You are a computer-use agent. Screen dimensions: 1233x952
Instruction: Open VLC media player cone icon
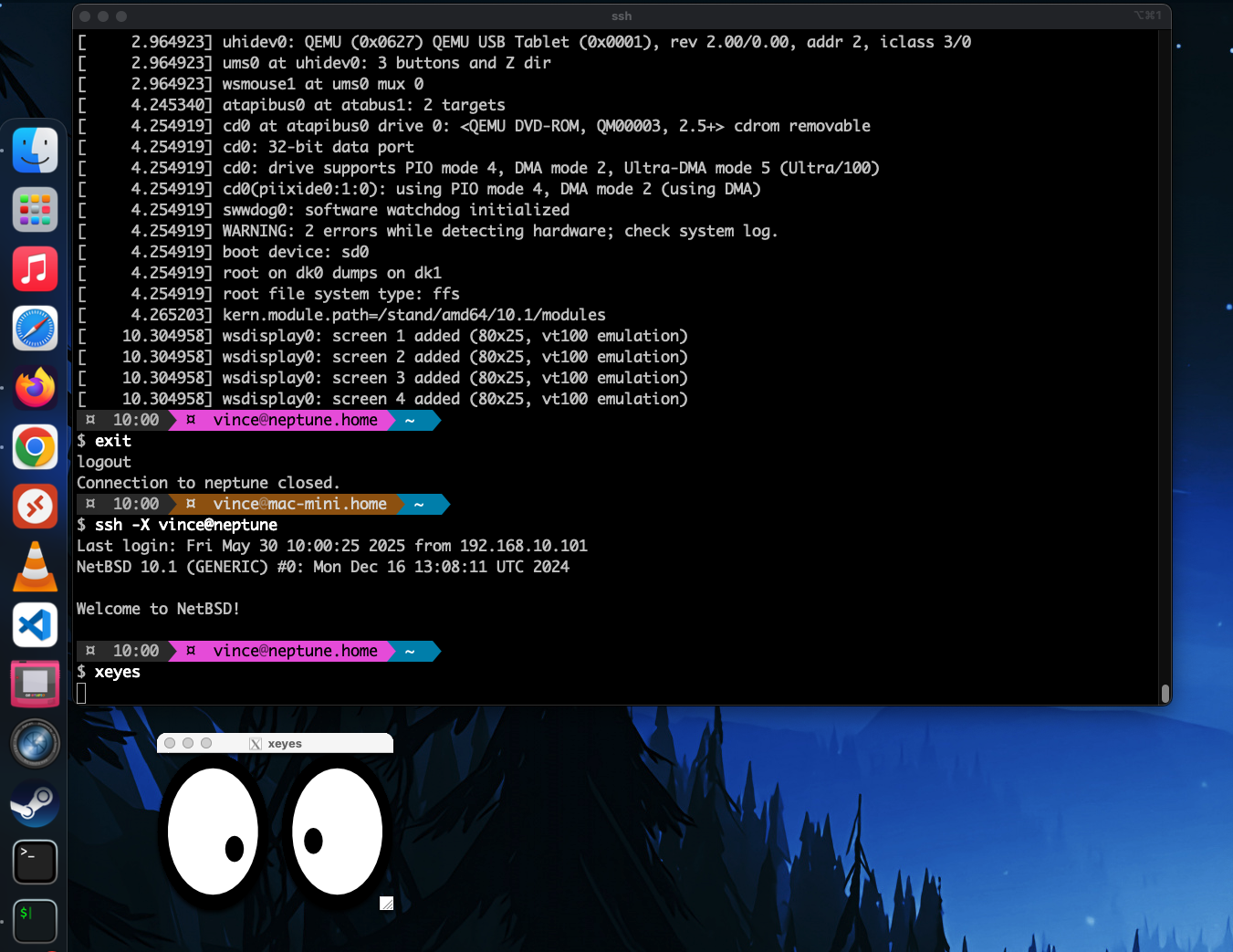tap(35, 566)
